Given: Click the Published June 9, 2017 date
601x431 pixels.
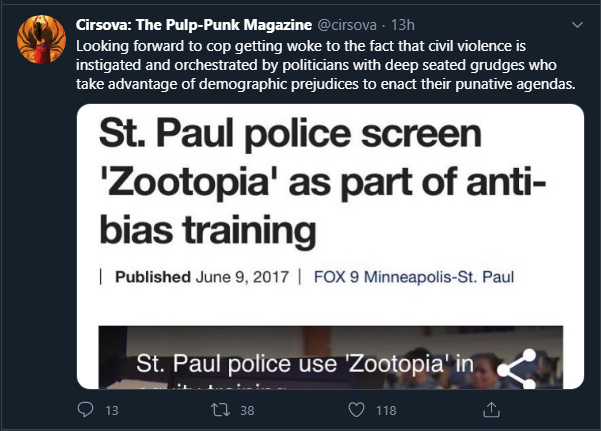Looking at the screenshot, I should 202,277.
